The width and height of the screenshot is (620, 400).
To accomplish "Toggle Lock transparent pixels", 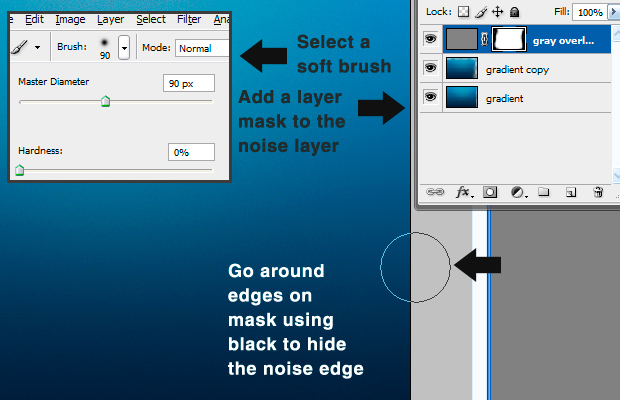I will coord(463,12).
